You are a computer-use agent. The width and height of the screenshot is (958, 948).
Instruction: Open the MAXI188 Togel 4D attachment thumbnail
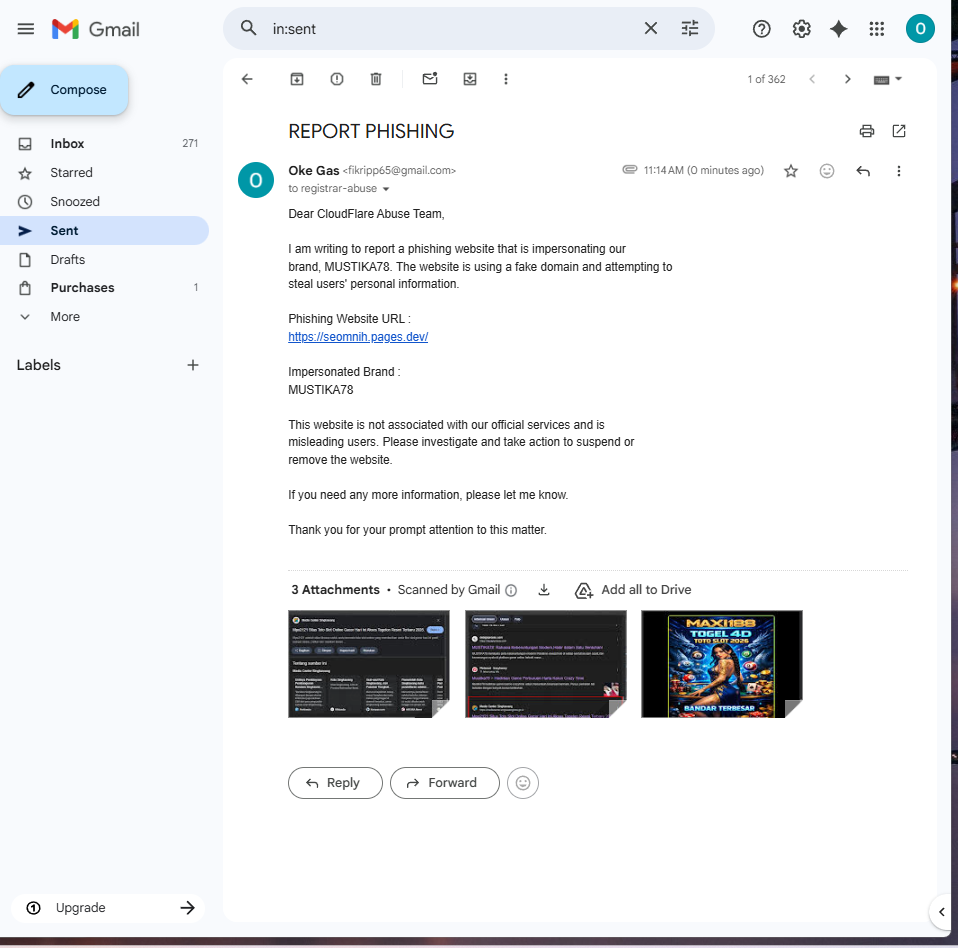[x=722, y=663]
